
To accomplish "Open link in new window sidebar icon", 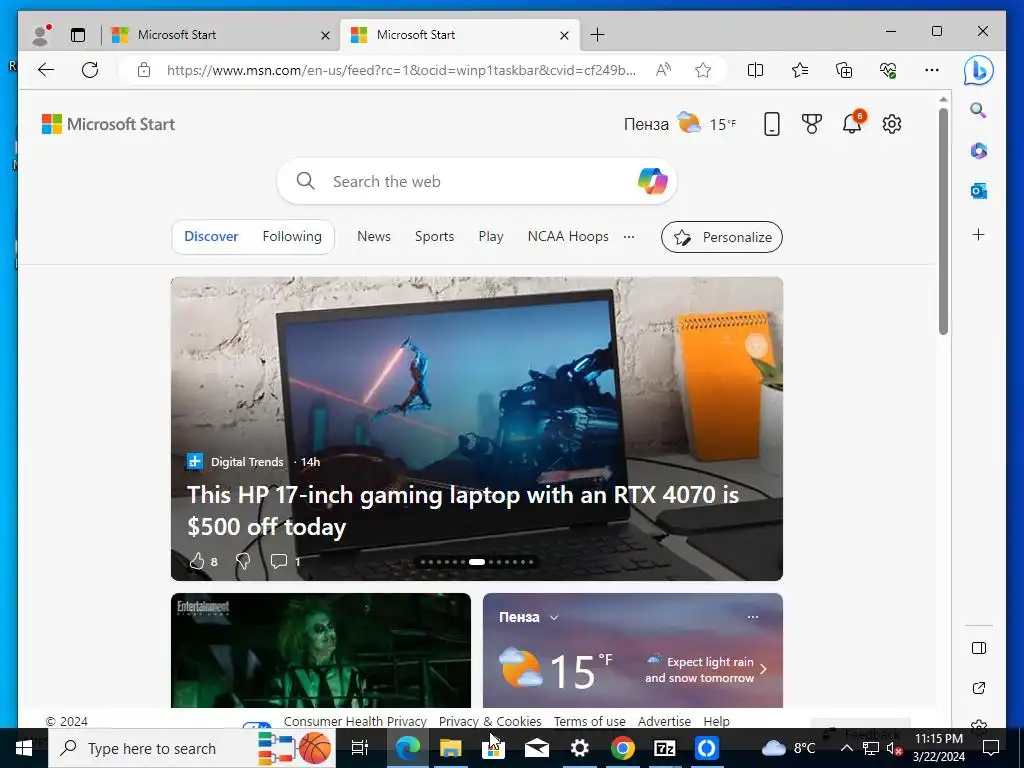I will (978, 688).
